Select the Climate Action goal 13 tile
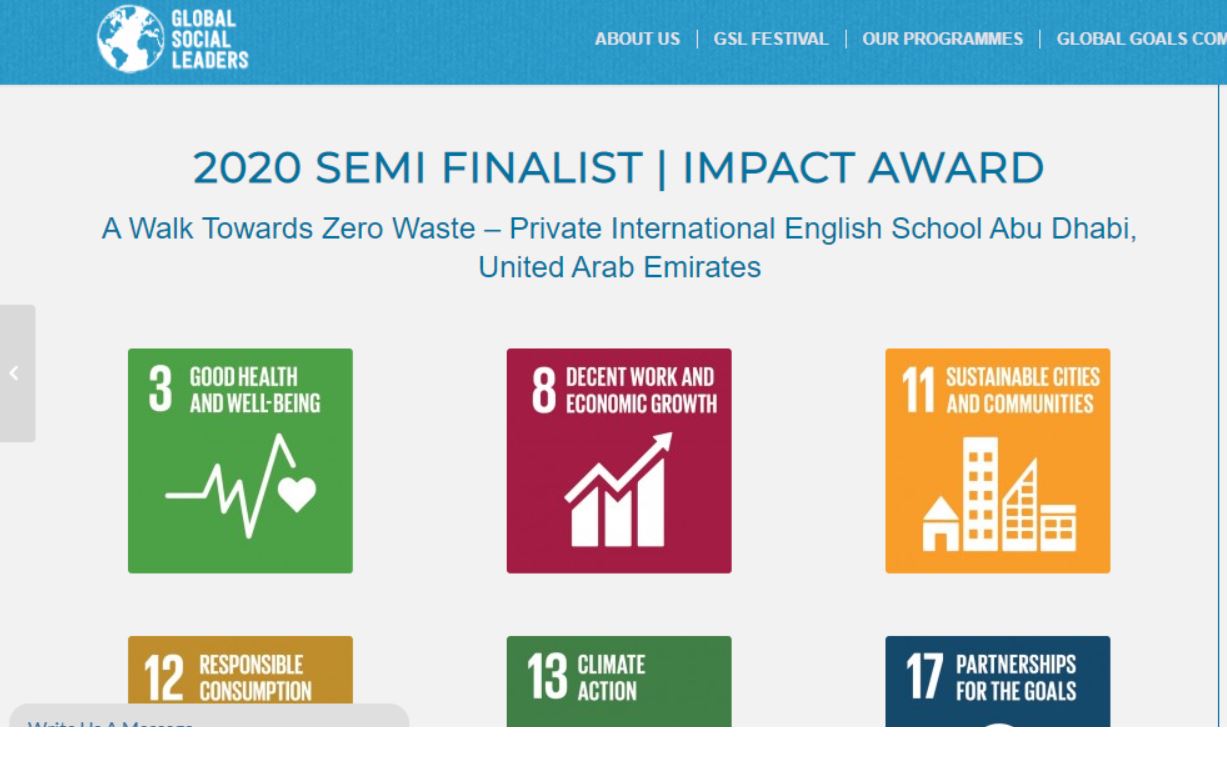This screenshot has height=759, width=1227. (x=619, y=681)
